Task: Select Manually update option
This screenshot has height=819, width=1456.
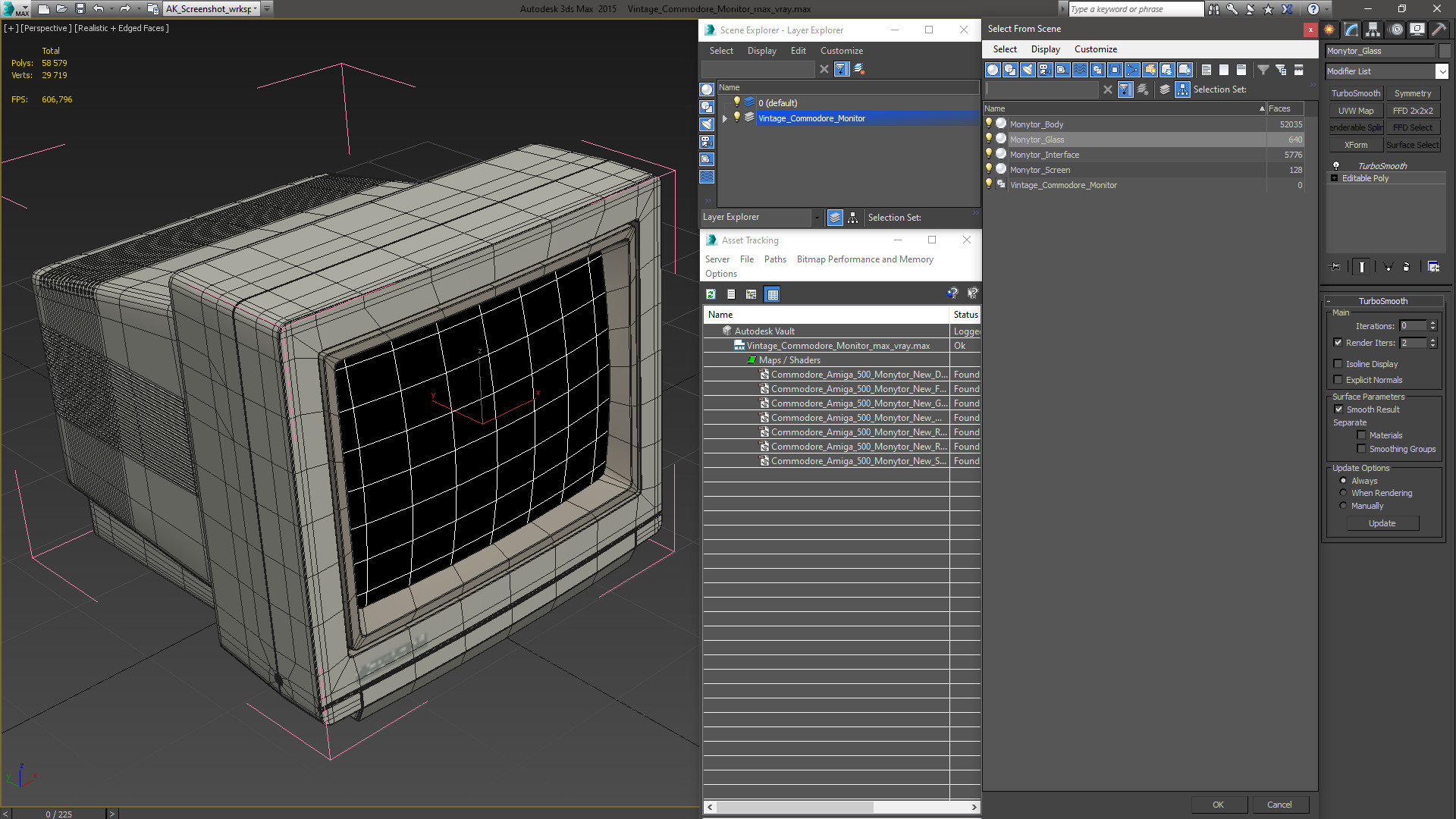Action: 1343,506
